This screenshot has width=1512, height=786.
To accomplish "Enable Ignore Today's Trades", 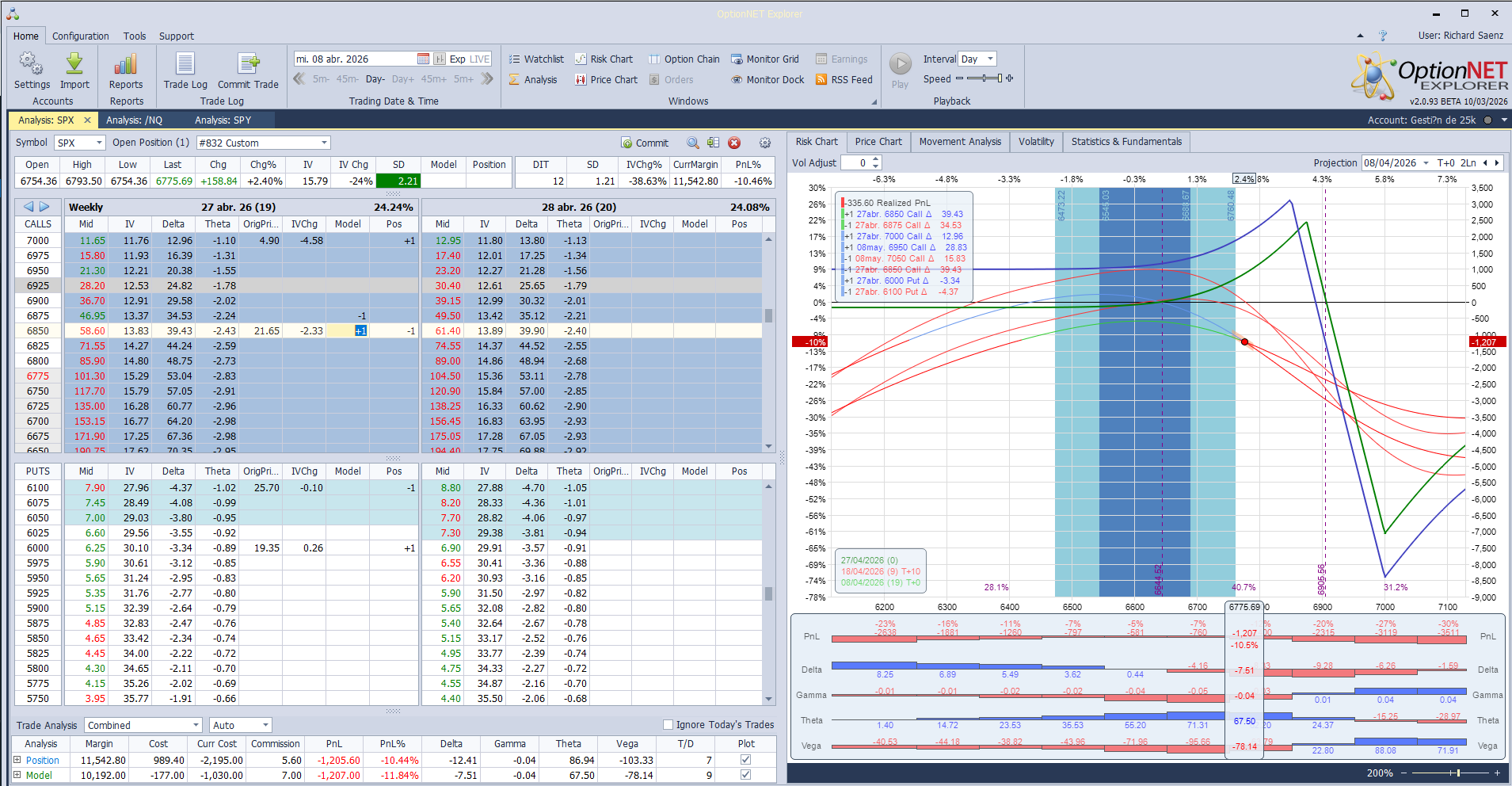I will [x=669, y=724].
